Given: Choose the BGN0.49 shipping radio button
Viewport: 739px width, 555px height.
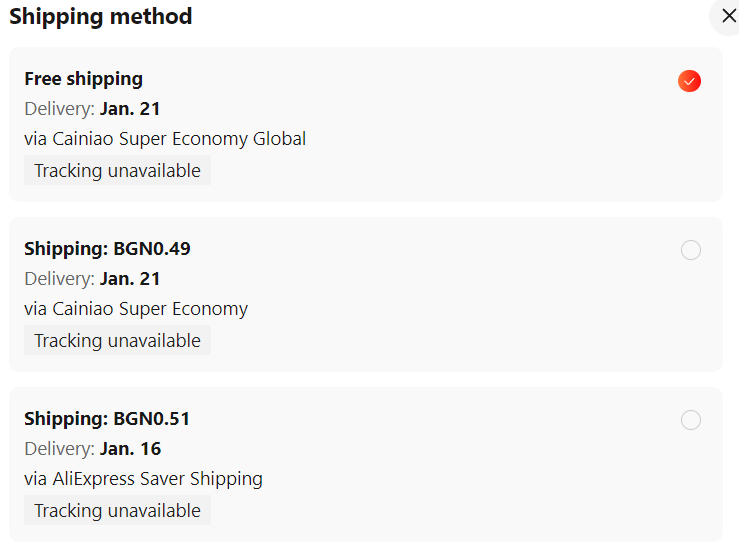Looking at the screenshot, I should click(690, 250).
